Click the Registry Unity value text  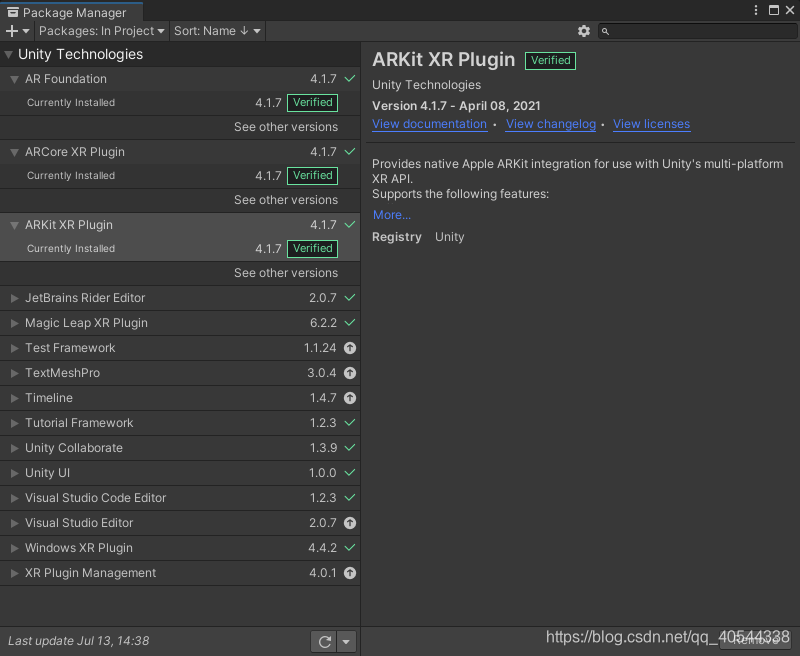tap(449, 237)
